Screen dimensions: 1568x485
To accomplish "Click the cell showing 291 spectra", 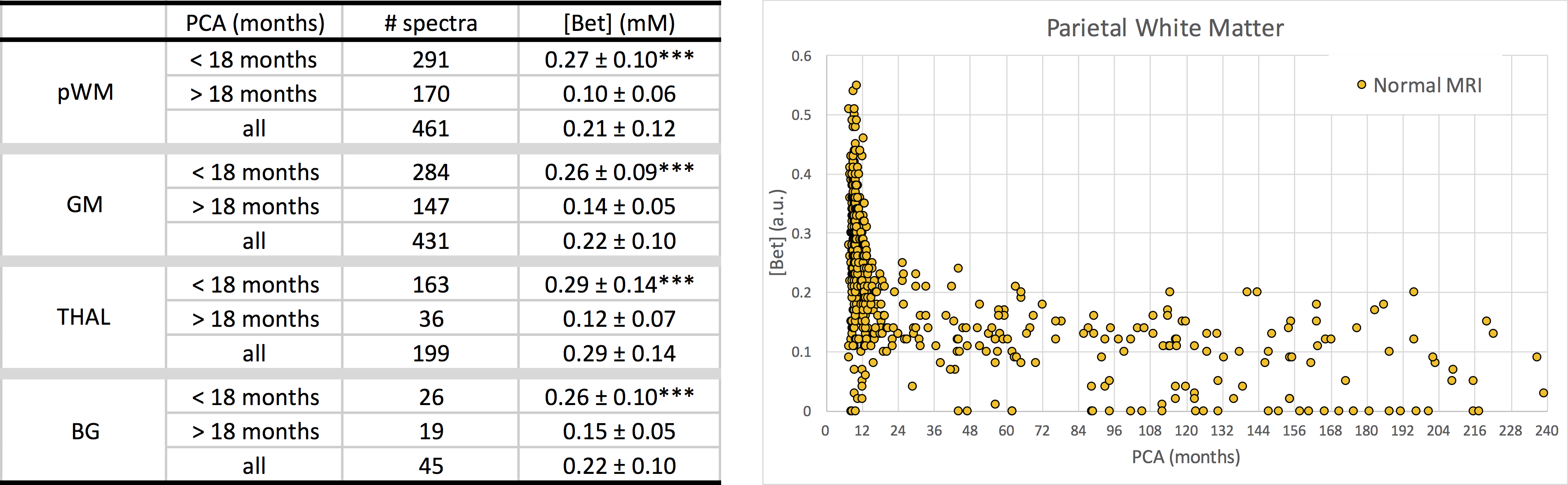I will [x=430, y=60].
